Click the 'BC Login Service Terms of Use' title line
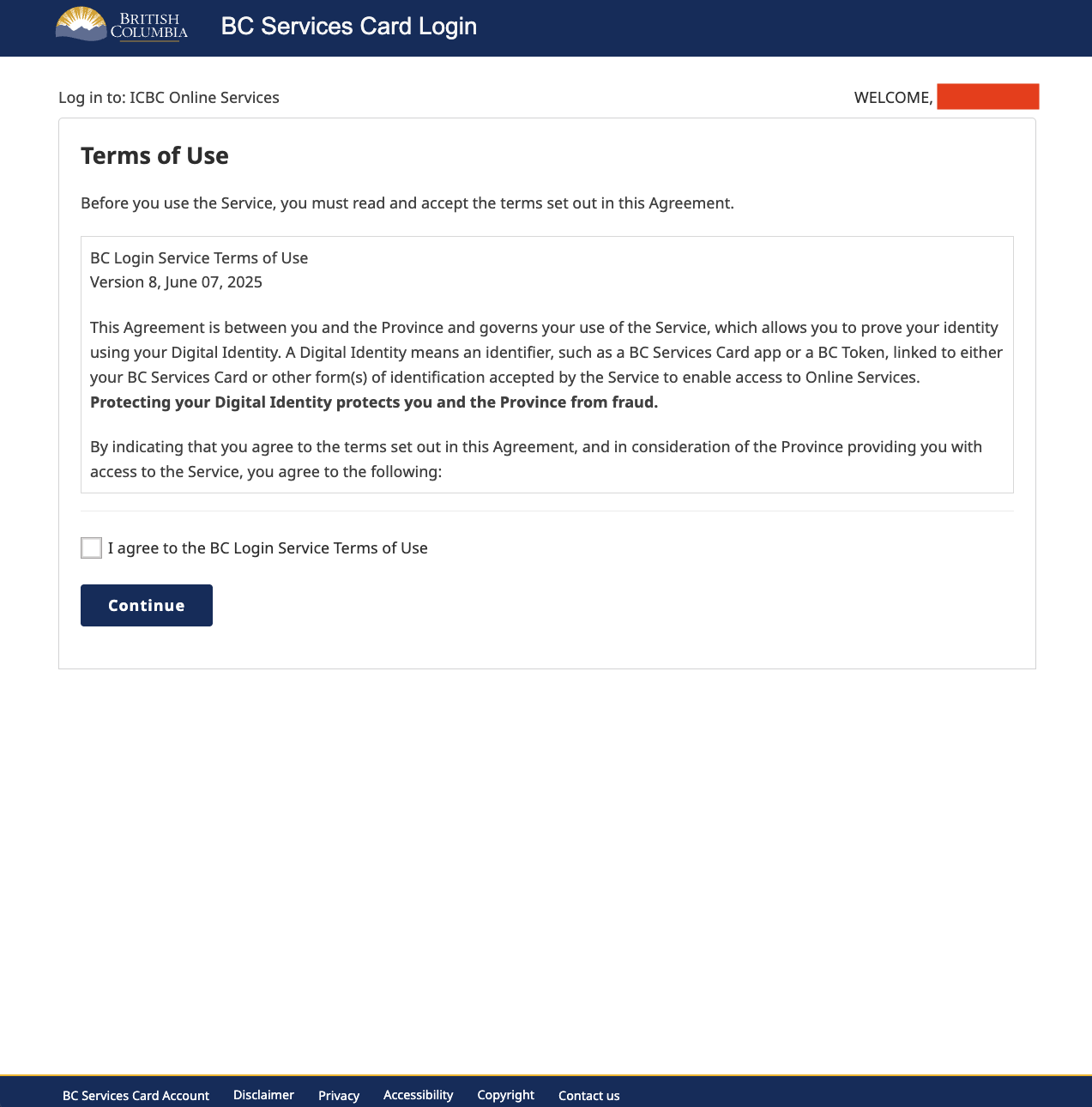 [x=199, y=258]
